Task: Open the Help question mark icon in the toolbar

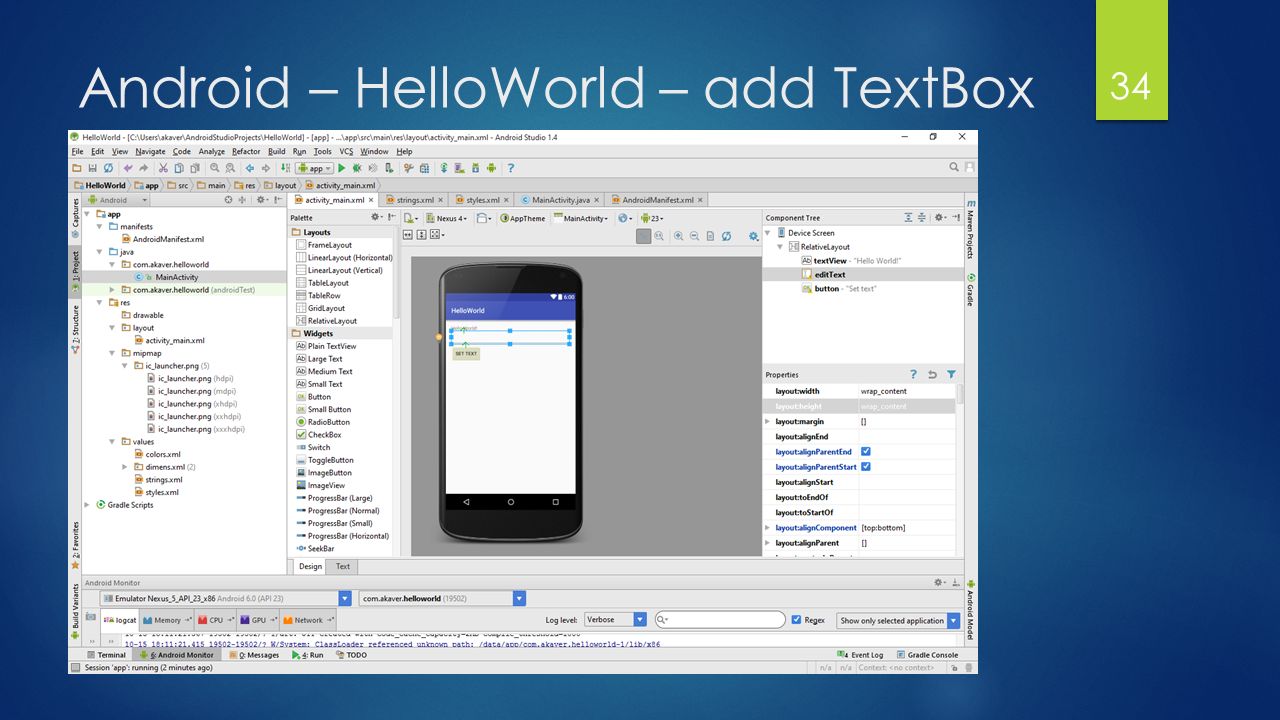Action: pyautogui.click(x=510, y=168)
